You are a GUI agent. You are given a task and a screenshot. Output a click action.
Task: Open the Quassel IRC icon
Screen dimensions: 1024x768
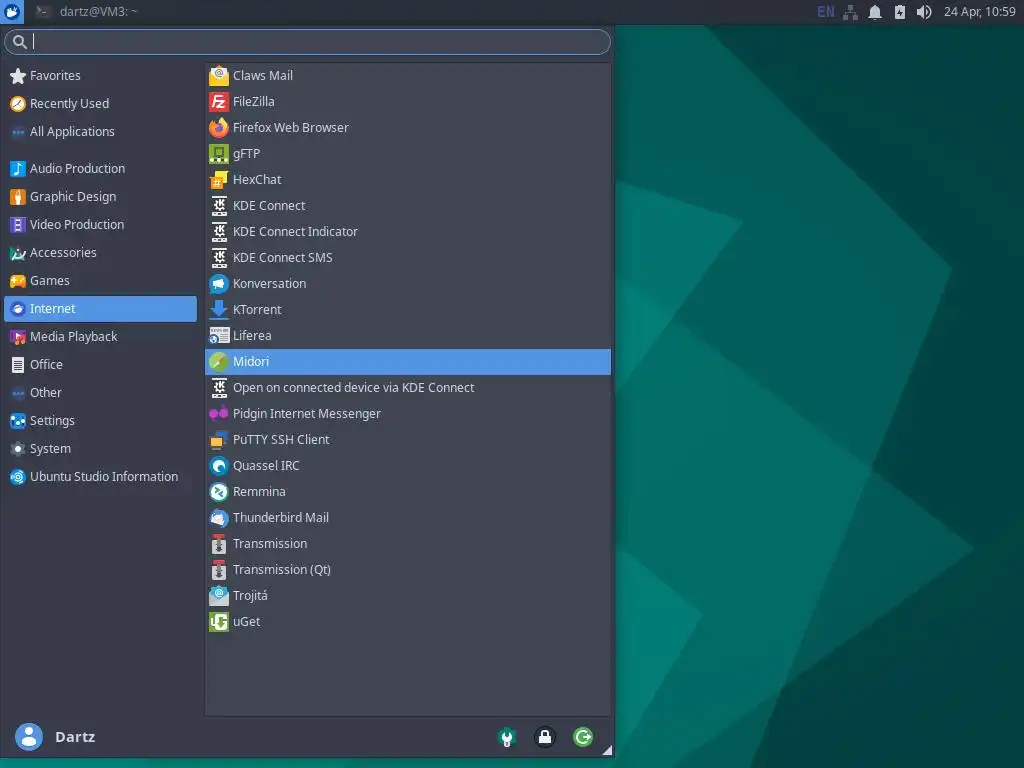219,466
